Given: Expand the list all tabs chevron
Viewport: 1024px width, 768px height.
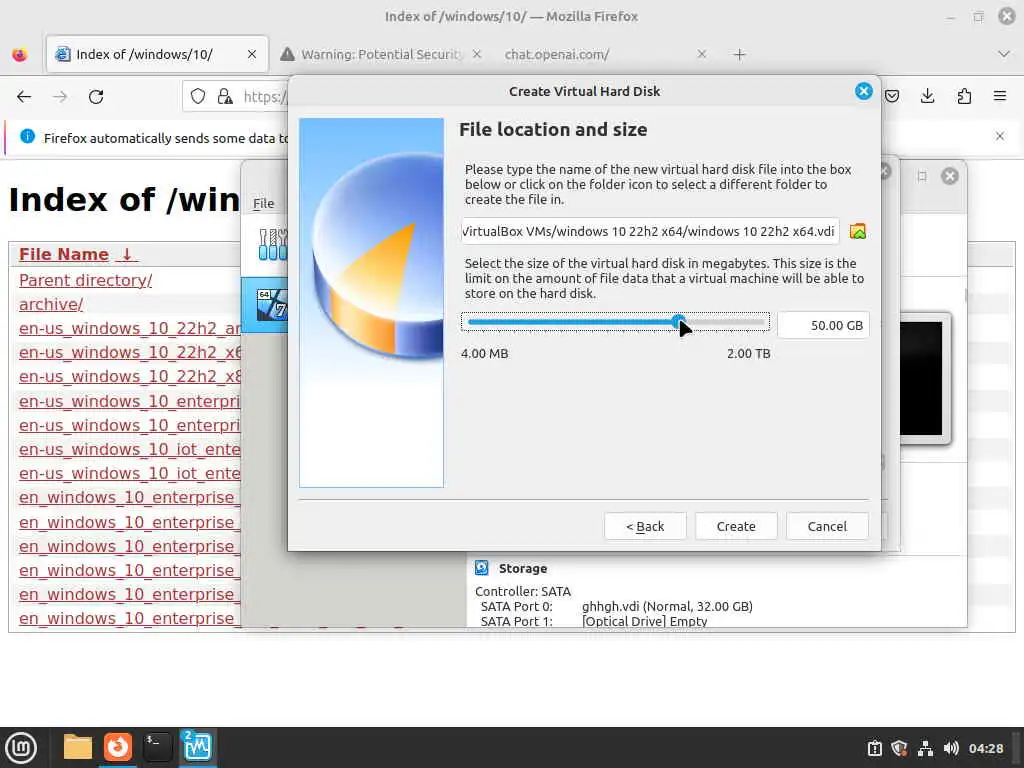Looking at the screenshot, I should coord(1004,54).
